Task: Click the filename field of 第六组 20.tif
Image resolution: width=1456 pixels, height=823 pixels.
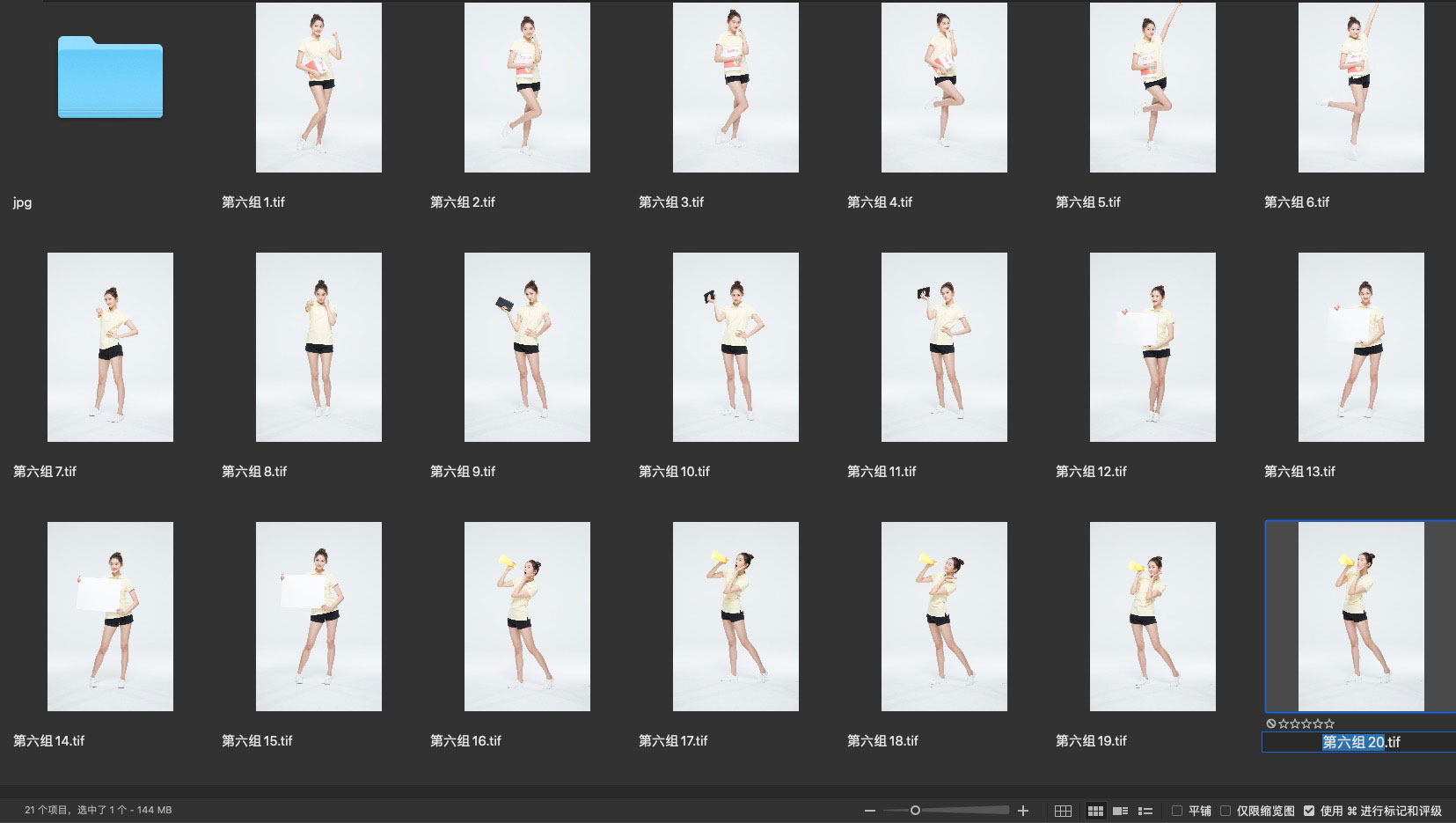Action: pos(1360,743)
